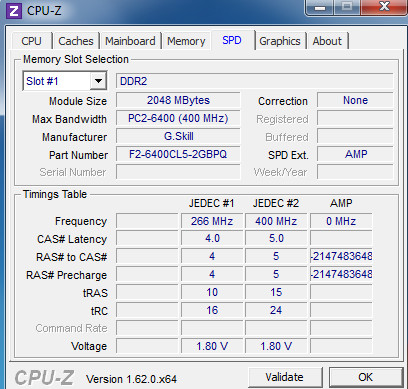Click the tRAS value 15
Viewport: 408px width, 389px height.
pyautogui.click(x=276, y=292)
